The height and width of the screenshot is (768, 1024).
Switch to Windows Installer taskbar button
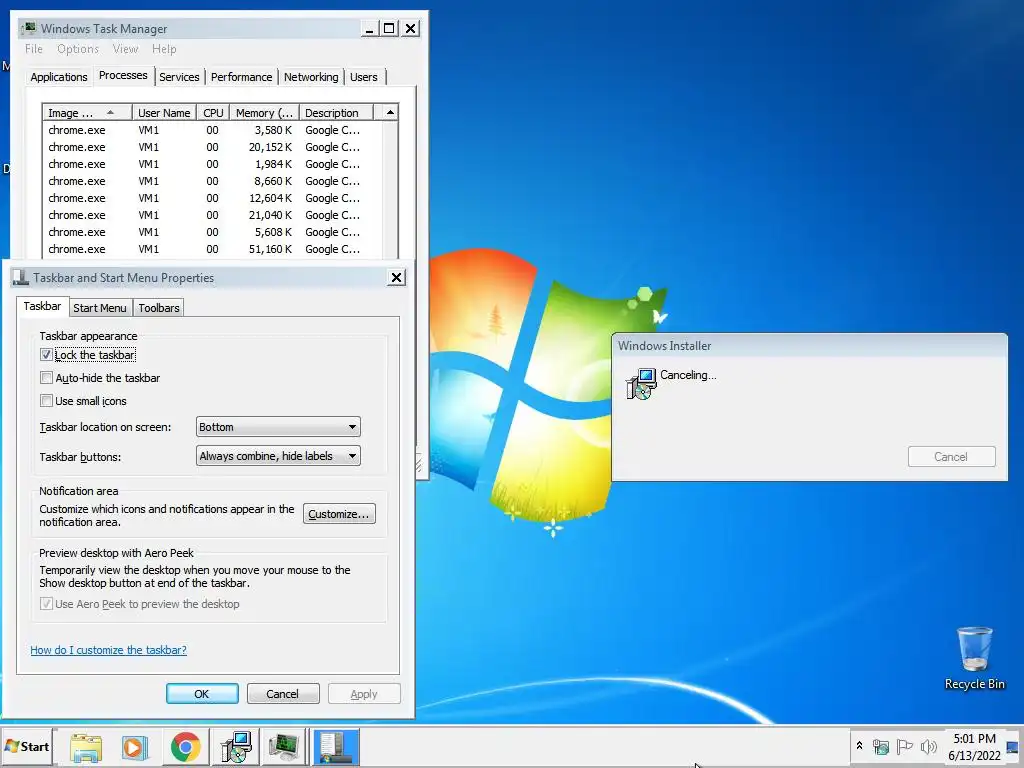235,747
